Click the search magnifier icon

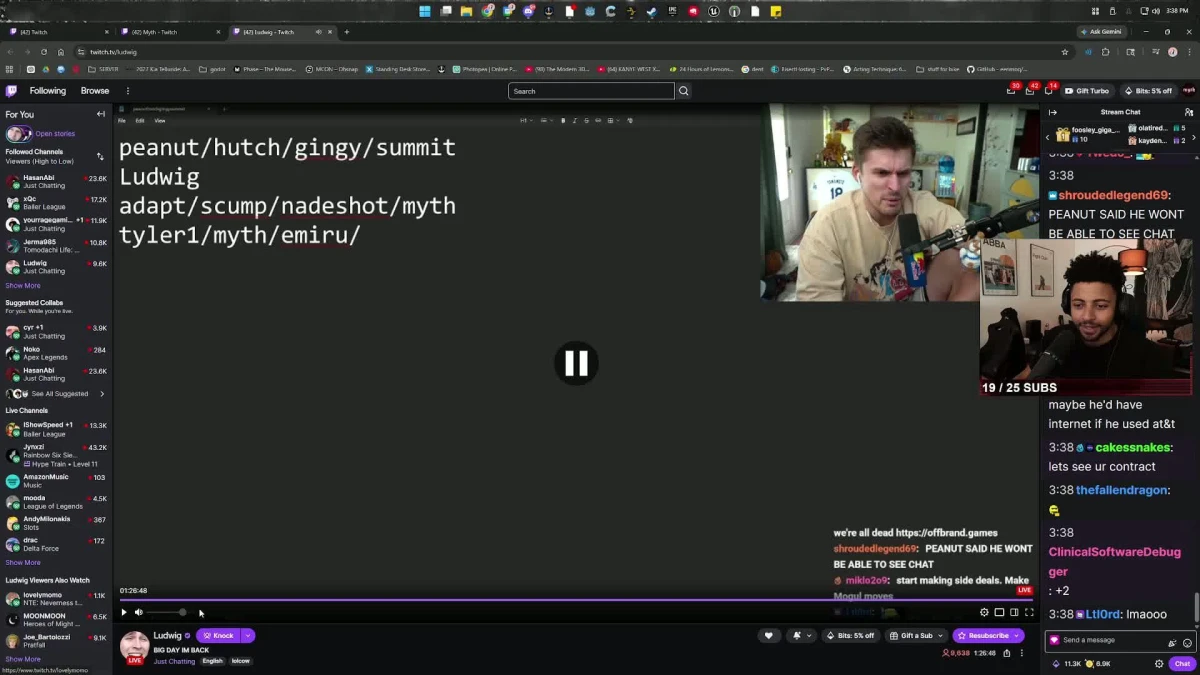pyautogui.click(x=684, y=91)
